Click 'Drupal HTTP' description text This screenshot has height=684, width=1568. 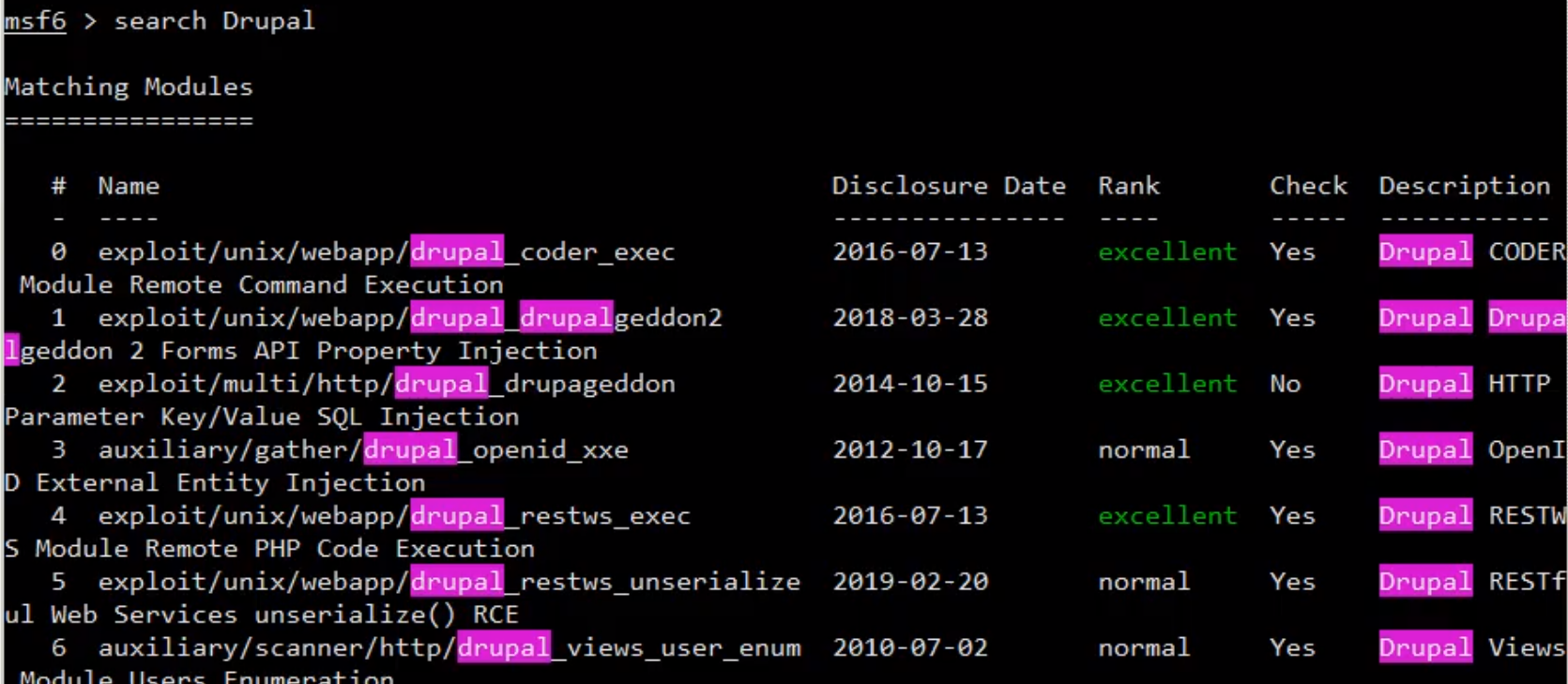coord(1464,384)
